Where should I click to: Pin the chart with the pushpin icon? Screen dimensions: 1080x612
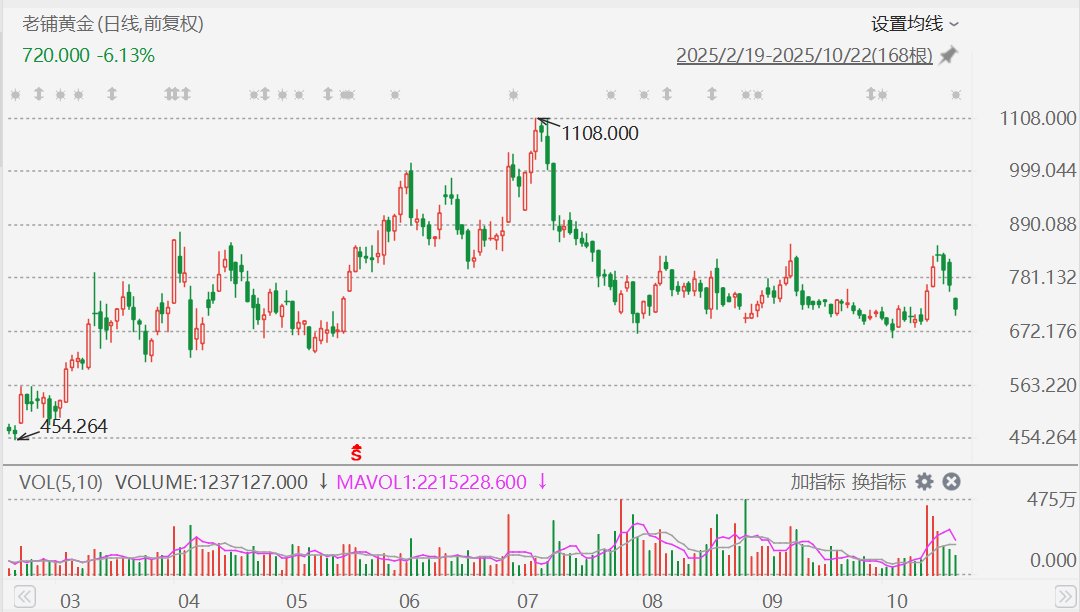click(948, 56)
